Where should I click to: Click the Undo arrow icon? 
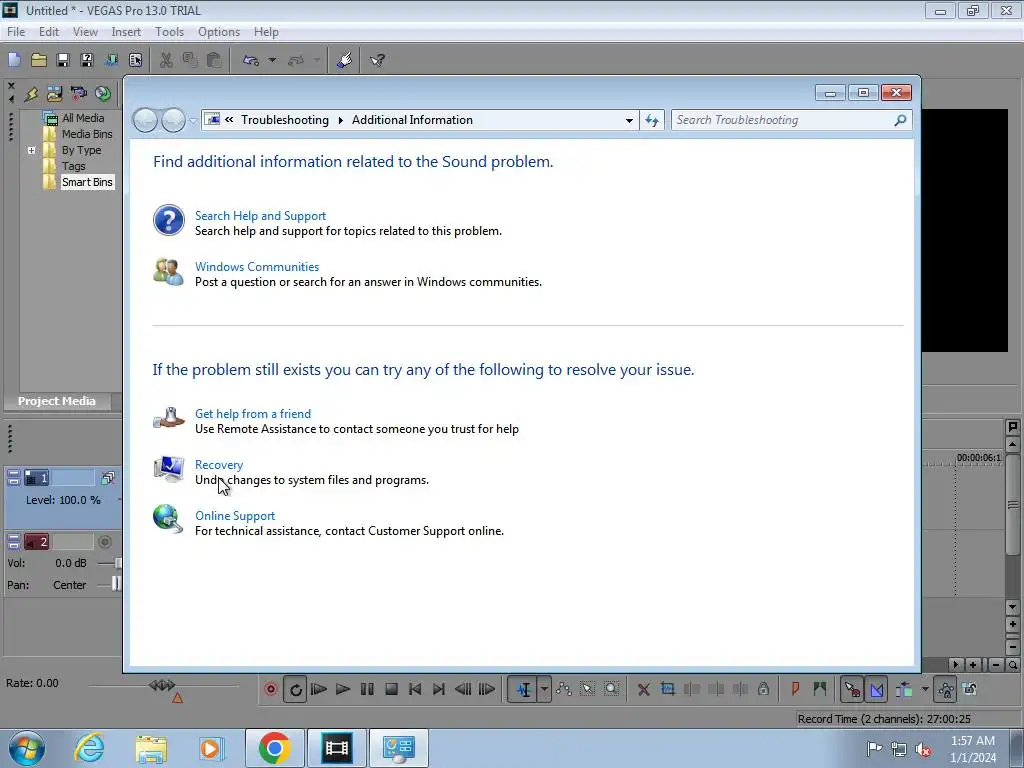tap(251, 60)
